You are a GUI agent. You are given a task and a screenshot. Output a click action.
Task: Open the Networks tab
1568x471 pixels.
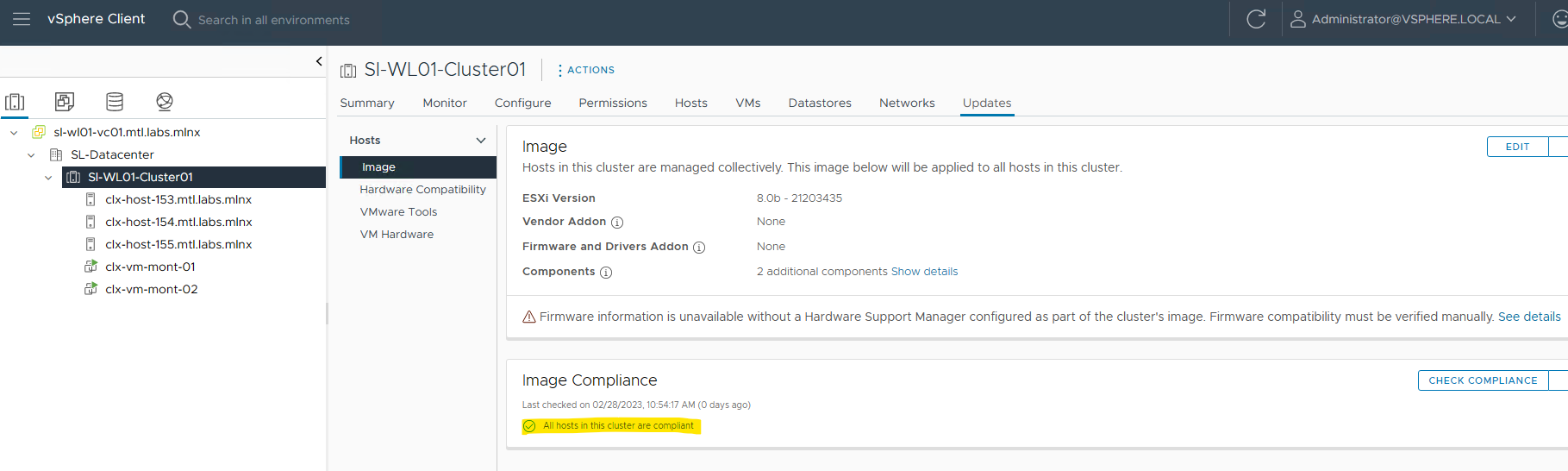click(907, 103)
